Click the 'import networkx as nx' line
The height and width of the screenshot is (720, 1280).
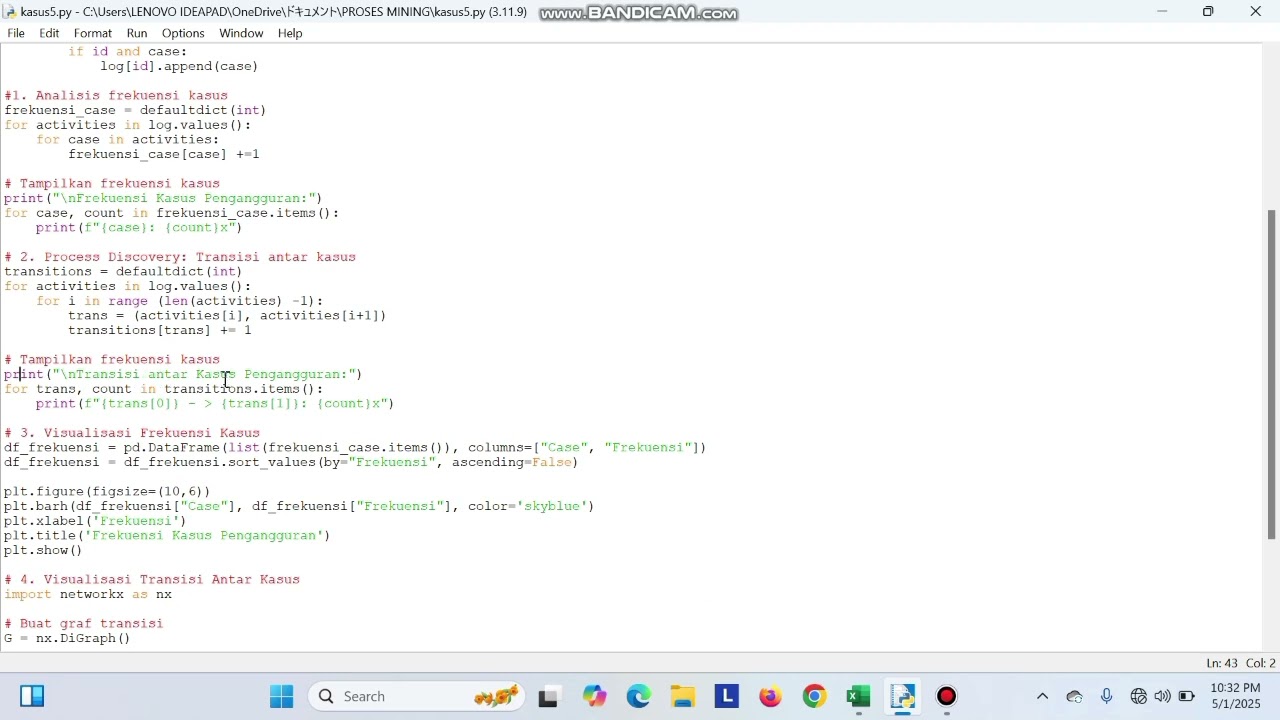pos(88,594)
